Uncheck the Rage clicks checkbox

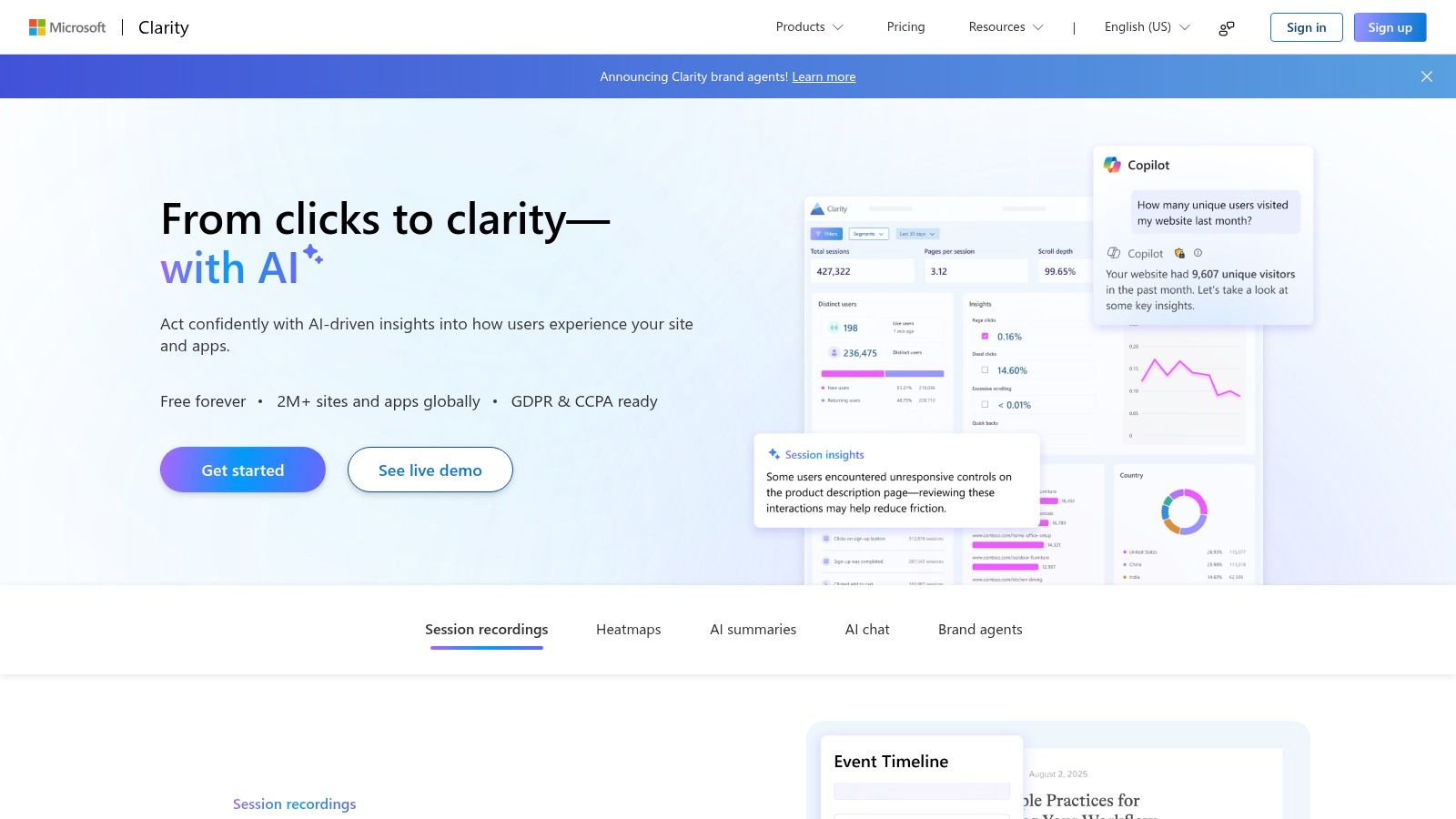[985, 335]
